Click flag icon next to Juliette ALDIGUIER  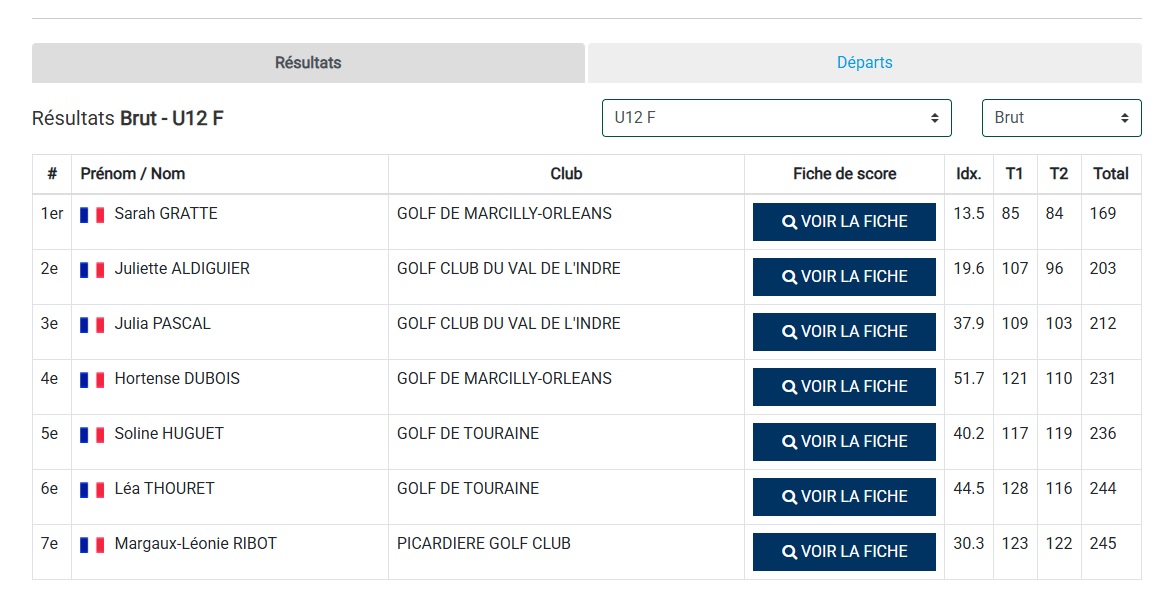pyautogui.click(x=92, y=270)
